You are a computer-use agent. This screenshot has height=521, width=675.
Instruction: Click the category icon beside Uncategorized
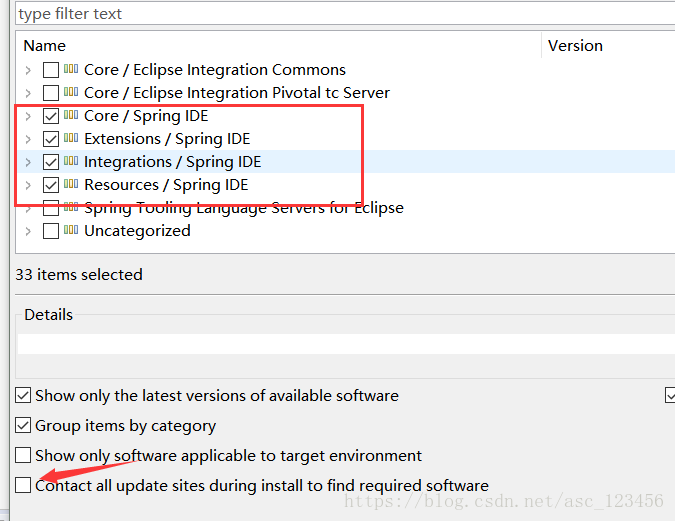[x=71, y=230]
